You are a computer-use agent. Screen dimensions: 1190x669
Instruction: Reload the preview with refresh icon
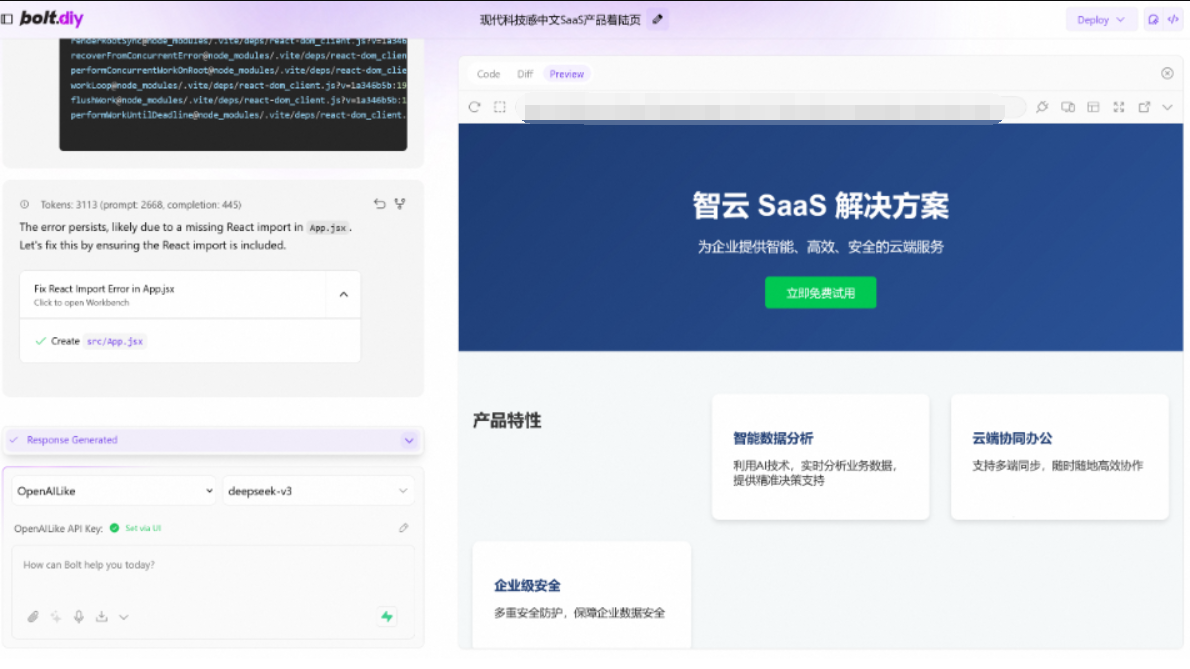pos(474,107)
